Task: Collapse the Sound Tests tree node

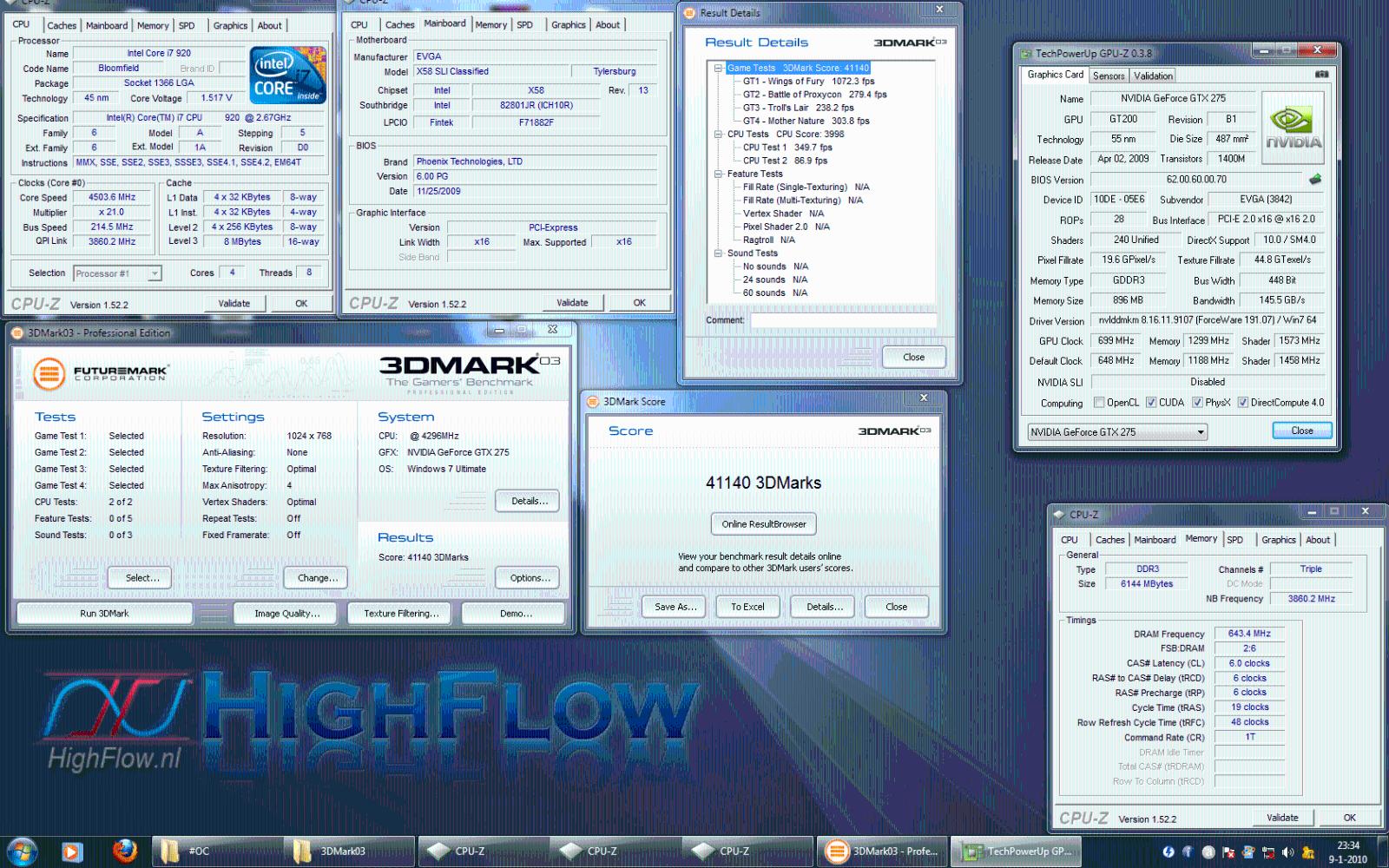Action: click(718, 253)
